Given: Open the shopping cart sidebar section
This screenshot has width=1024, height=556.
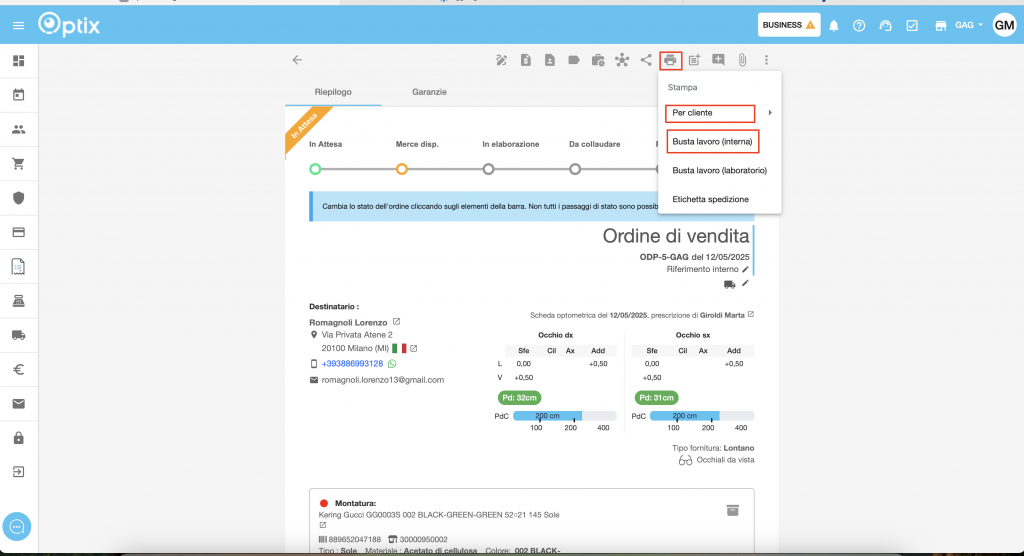Looking at the screenshot, I should pyautogui.click(x=18, y=164).
